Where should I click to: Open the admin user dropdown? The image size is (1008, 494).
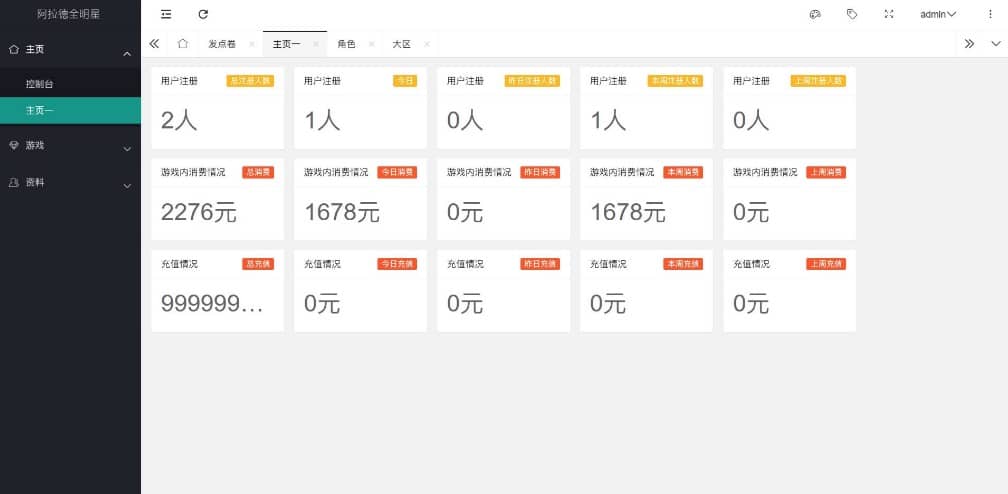938,14
